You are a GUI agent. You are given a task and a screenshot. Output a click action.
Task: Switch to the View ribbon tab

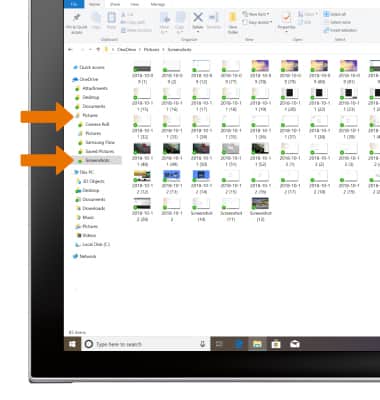pos(135,4)
